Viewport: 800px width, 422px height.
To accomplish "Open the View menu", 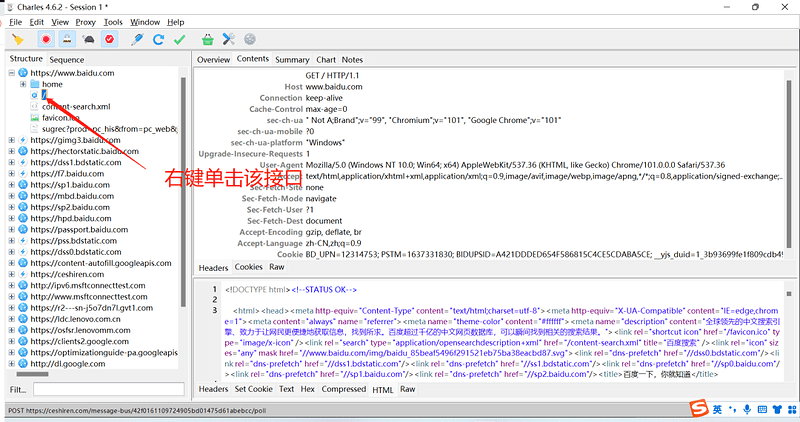I will pyautogui.click(x=60, y=22).
